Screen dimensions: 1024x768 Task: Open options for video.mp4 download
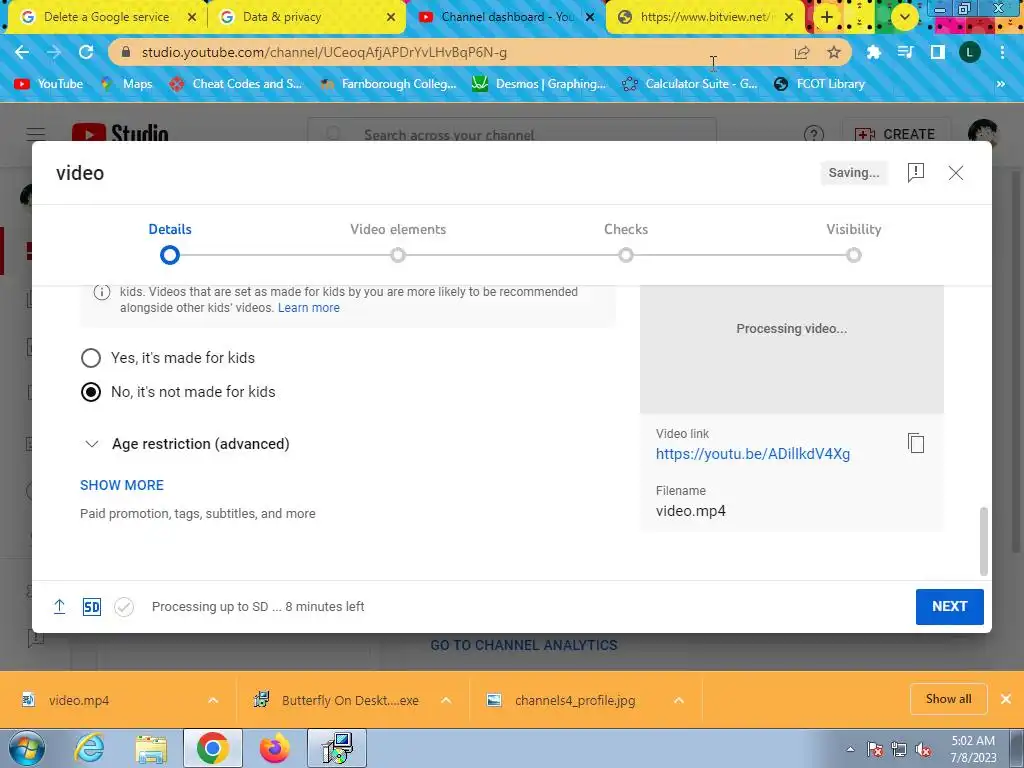coord(213,700)
